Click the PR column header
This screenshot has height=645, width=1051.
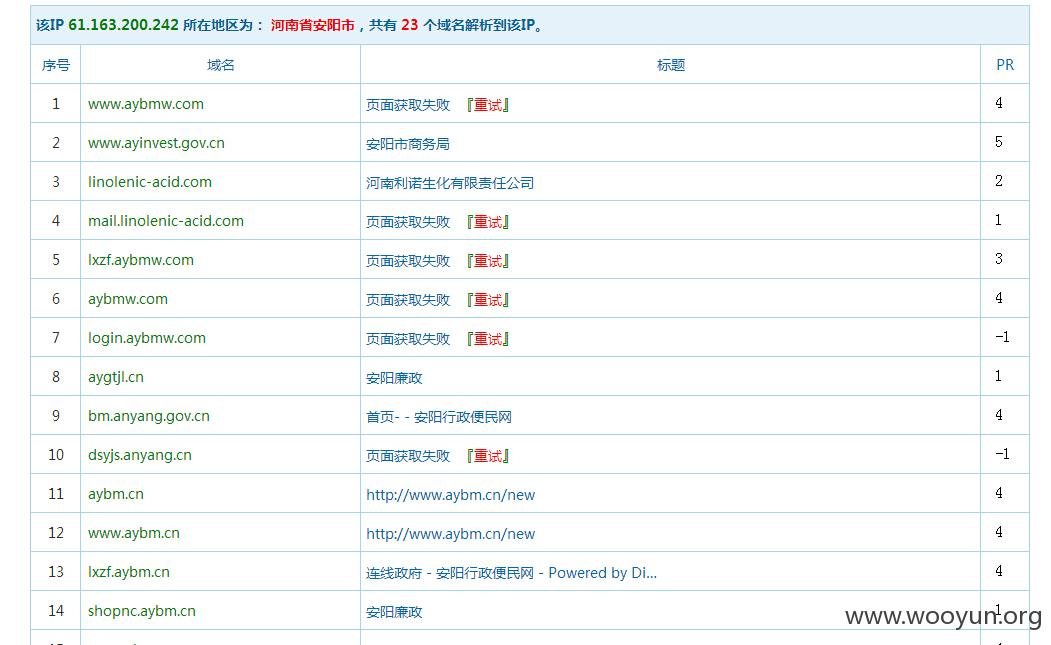pos(1005,65)
